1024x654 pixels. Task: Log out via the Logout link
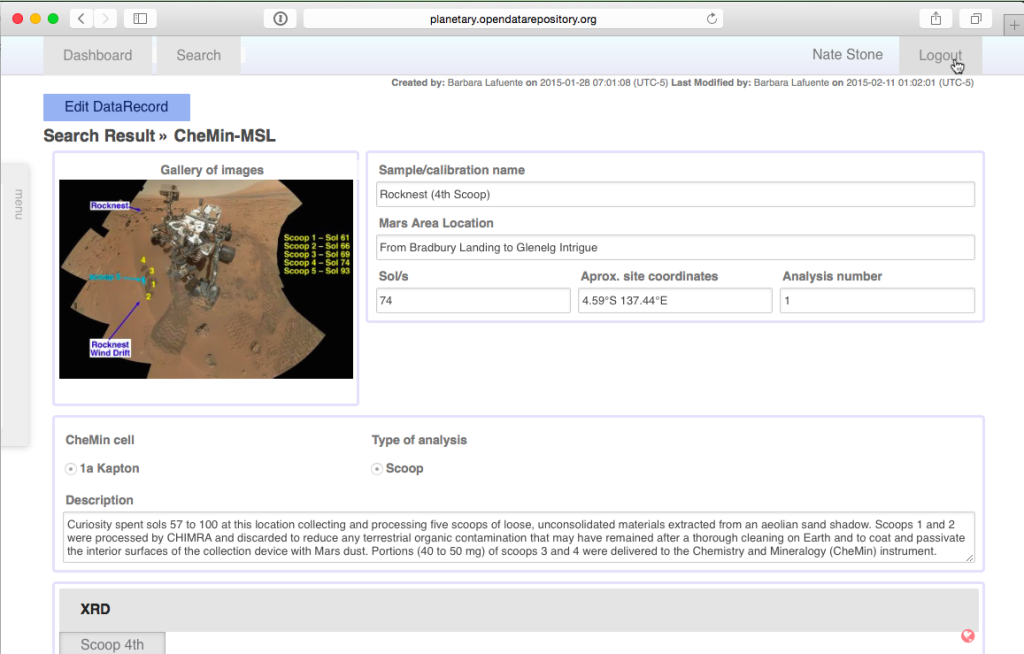click(938, 55)
